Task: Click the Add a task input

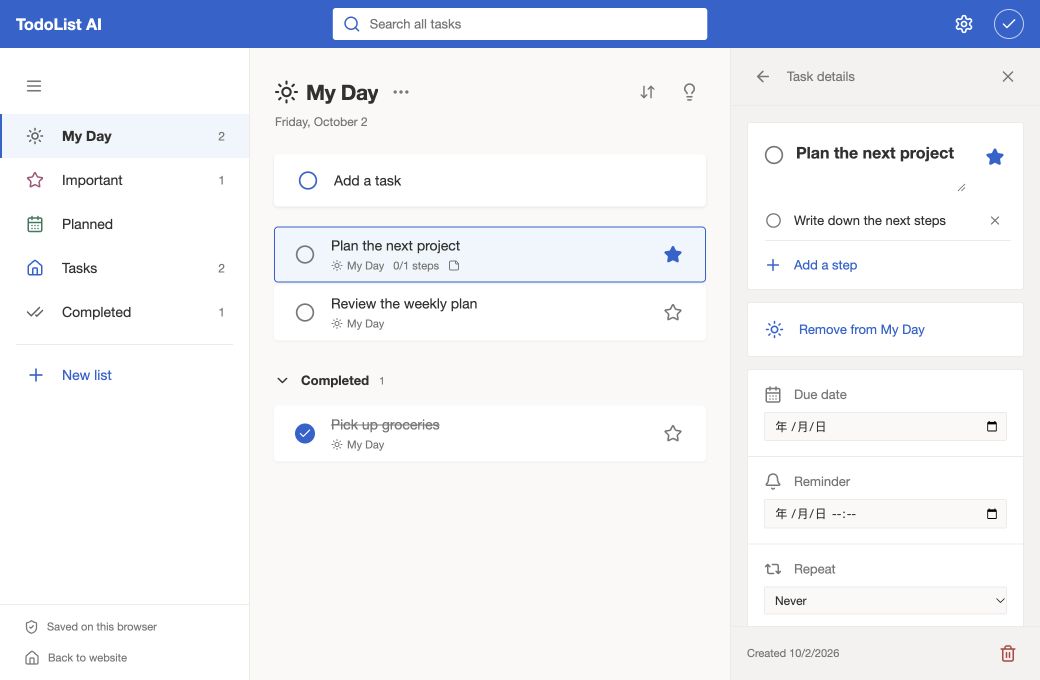Action: coord(489,180)
